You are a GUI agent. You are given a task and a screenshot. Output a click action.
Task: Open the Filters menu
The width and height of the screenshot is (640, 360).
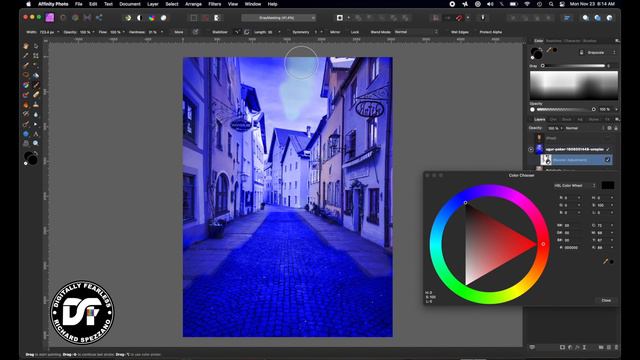[215, 4]
